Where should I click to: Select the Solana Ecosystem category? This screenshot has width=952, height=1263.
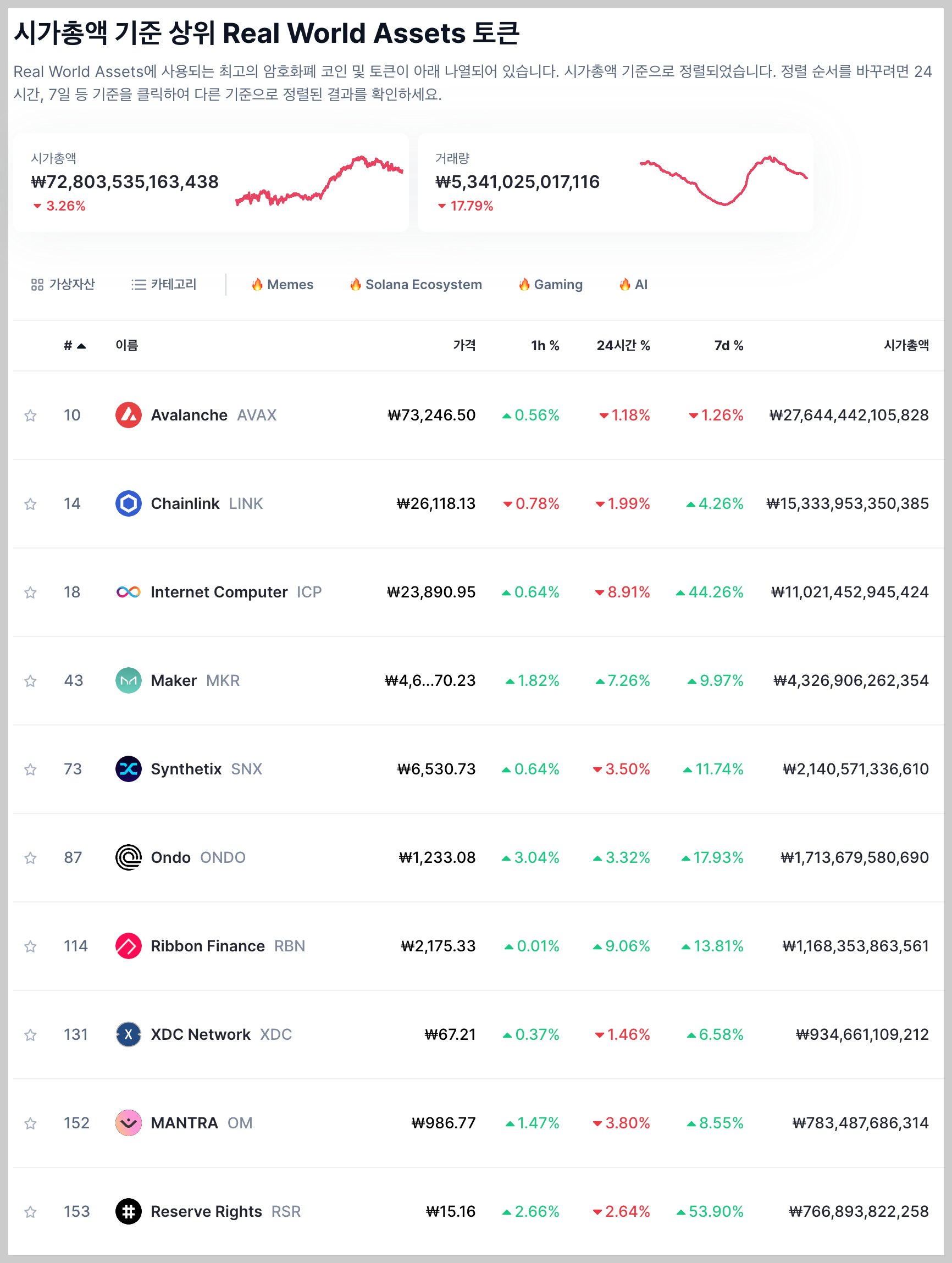(x=416, y=284)
